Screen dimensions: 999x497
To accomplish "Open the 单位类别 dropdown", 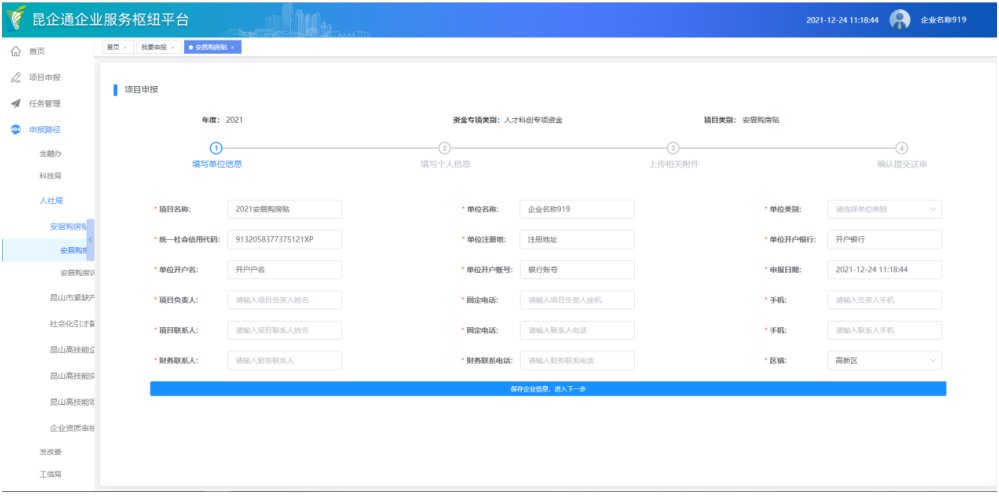I will pos(884,209).
